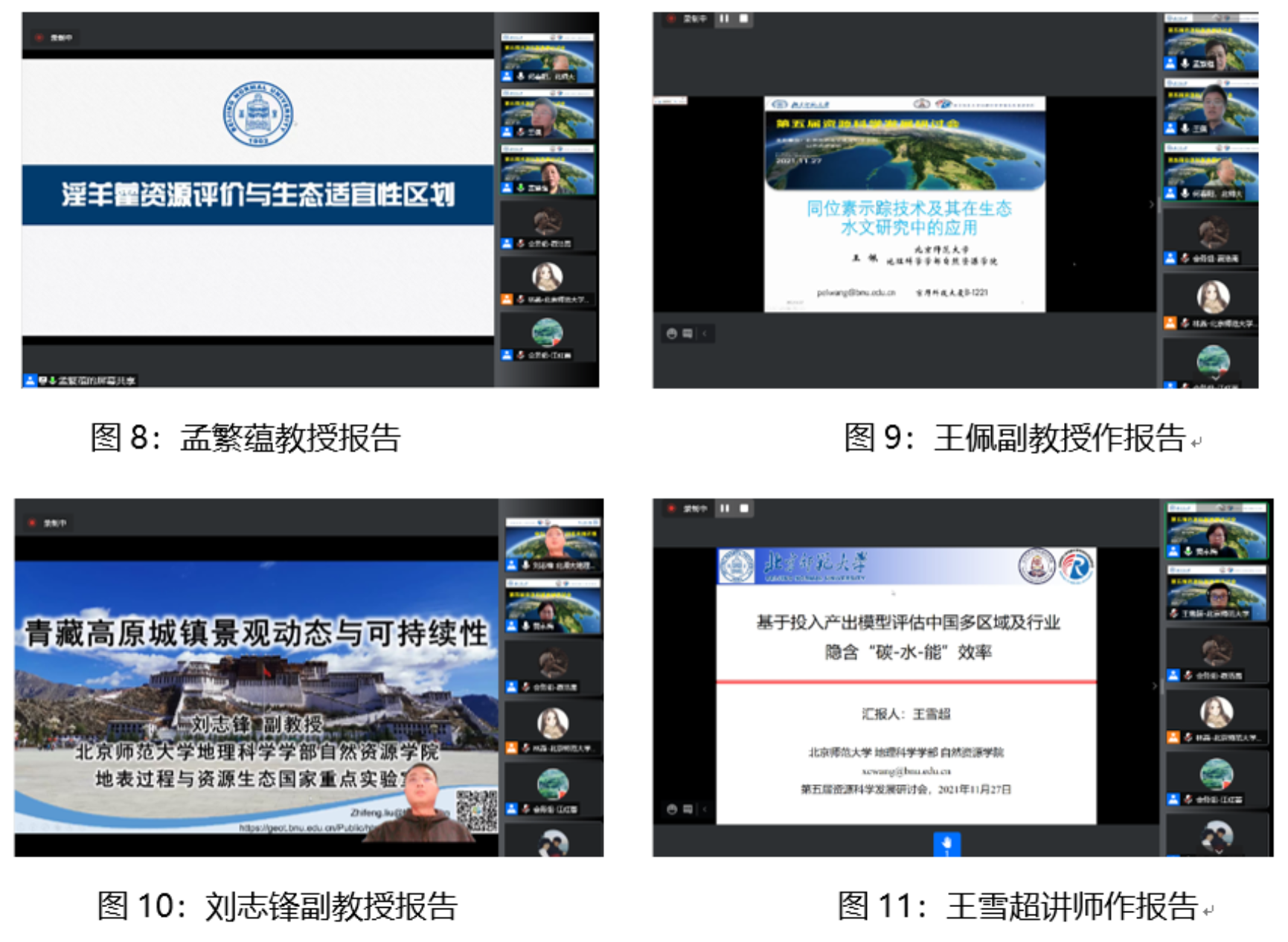
Task: Click the smiley reaction icon in Figure 9
Action: 671,333
